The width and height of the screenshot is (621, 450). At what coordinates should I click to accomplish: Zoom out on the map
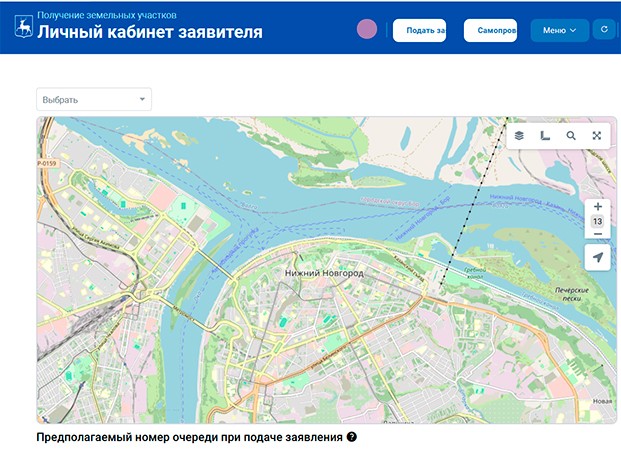pos(597,234)
